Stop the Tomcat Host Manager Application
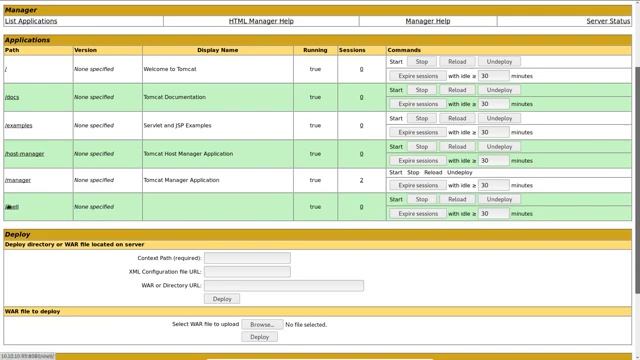The image size is (640, 360). 422,147
